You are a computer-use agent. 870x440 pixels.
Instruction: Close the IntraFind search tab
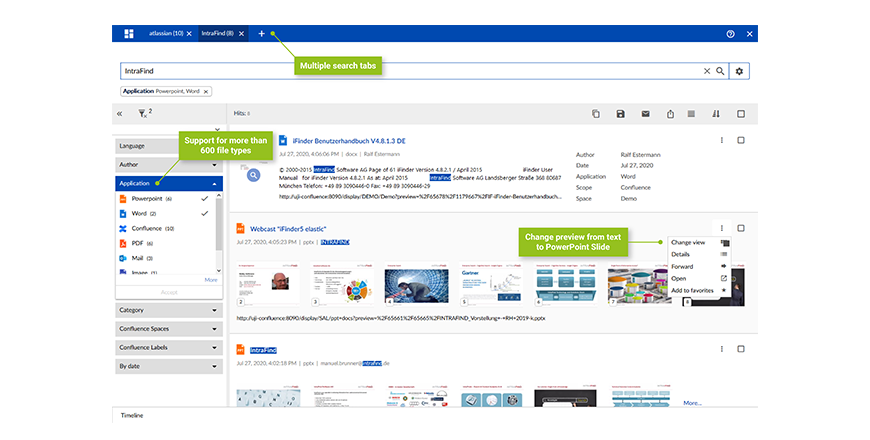point(241,34)
